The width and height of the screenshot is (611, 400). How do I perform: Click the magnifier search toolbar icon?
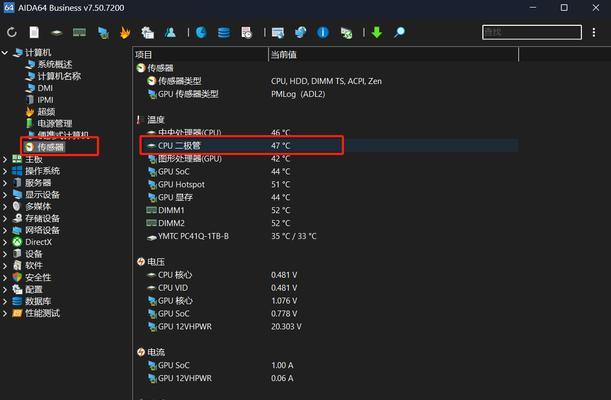tap(399, 32)
